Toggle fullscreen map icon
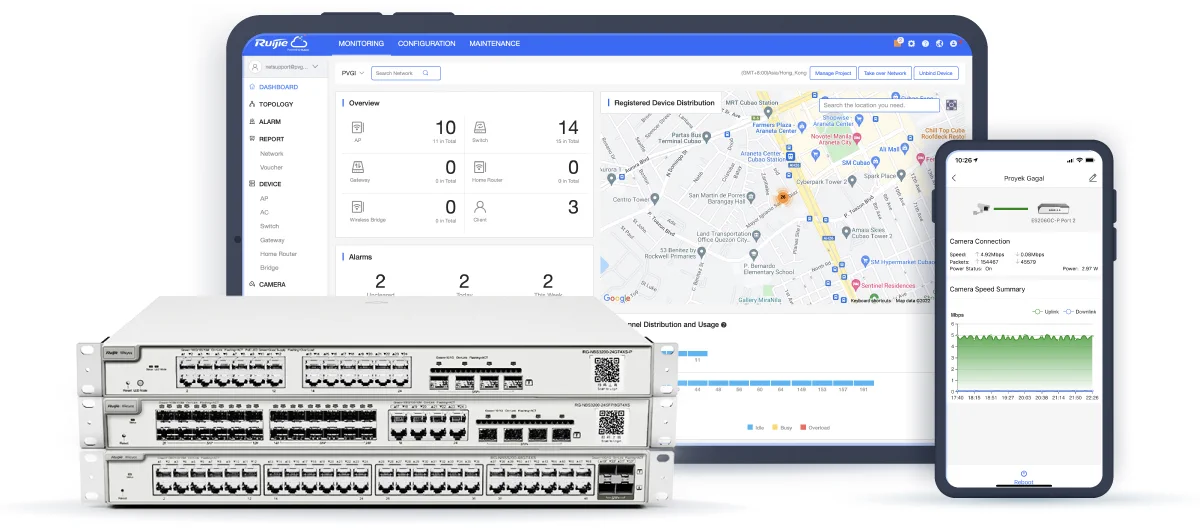The image size is (1200, 529). 951,104
